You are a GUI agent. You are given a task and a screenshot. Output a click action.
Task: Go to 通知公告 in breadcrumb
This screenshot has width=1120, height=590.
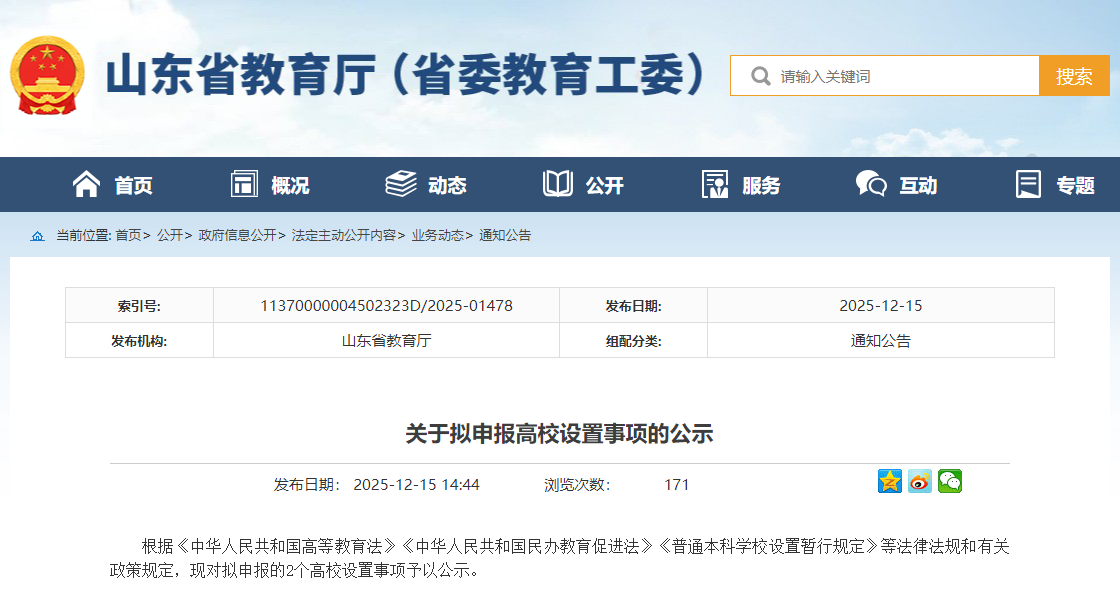[505, 236]
